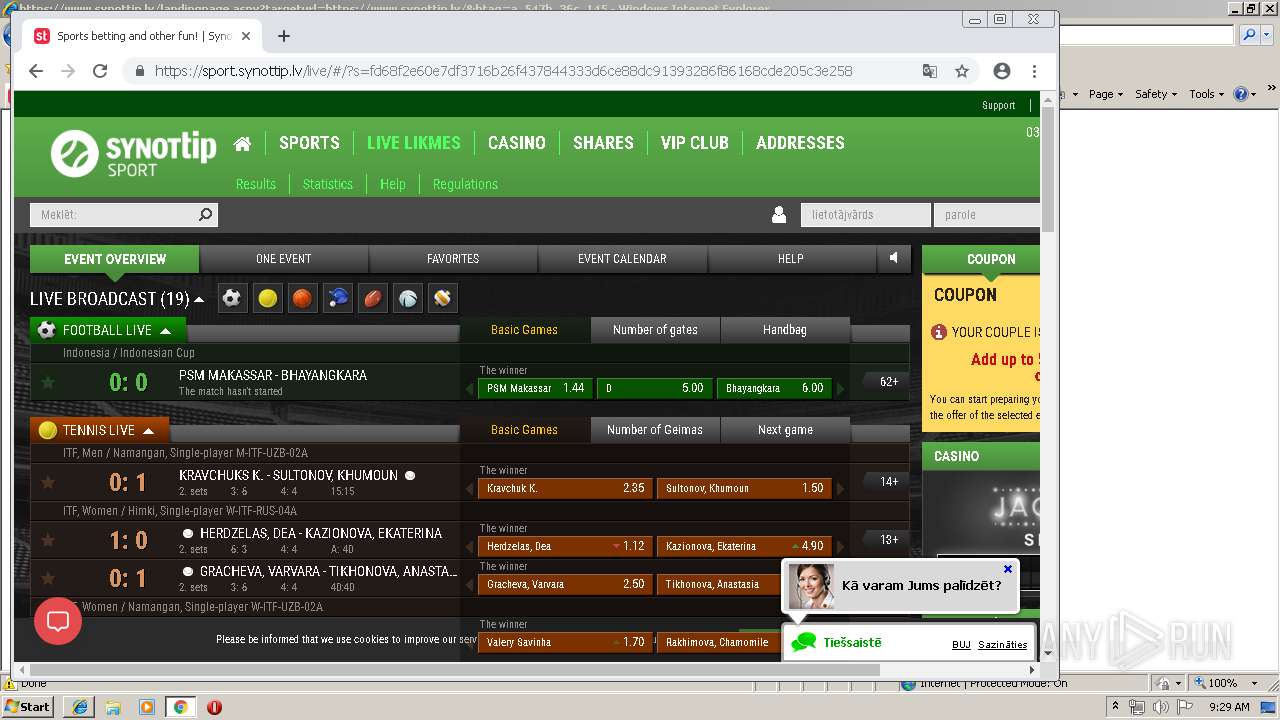The width and height of the screenshot is (1280, 720).
Task: Open the taskbar media player icon
Action: (x=146, y=706)
